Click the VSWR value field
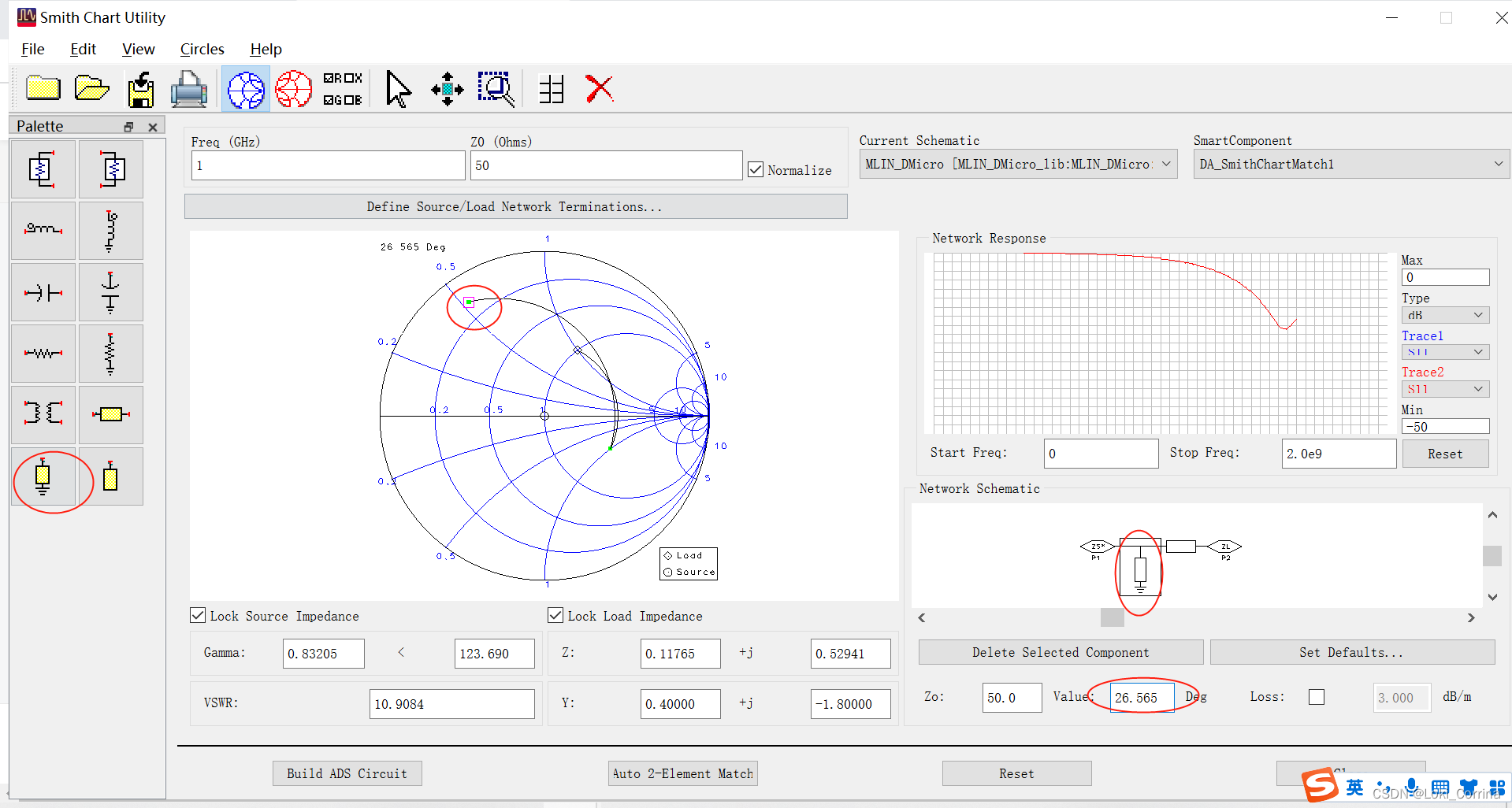This screenshot has width=1512, height=808. (451, 703)
